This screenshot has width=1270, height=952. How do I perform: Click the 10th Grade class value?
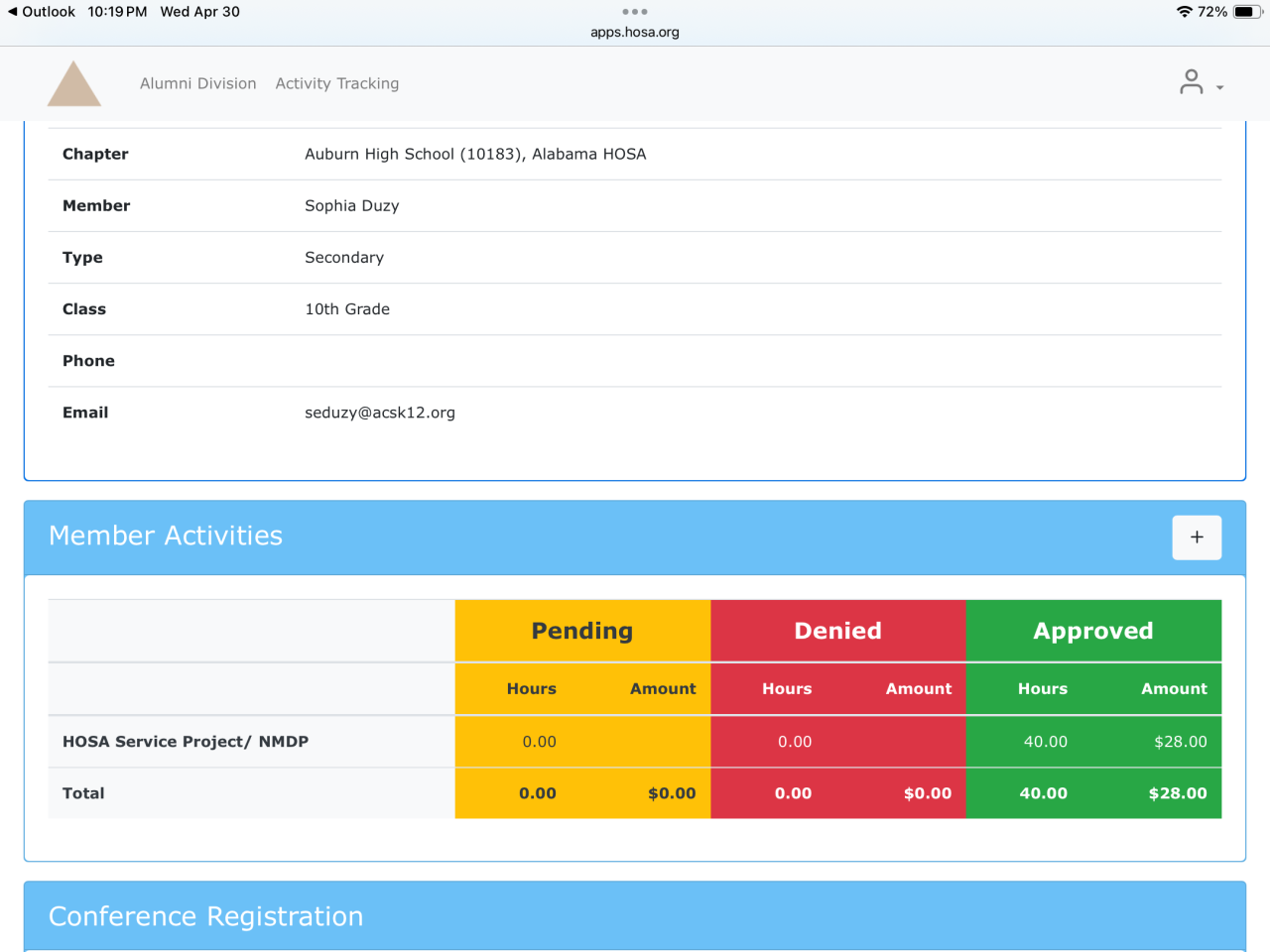pyautogui.click(x=347, y=308)
